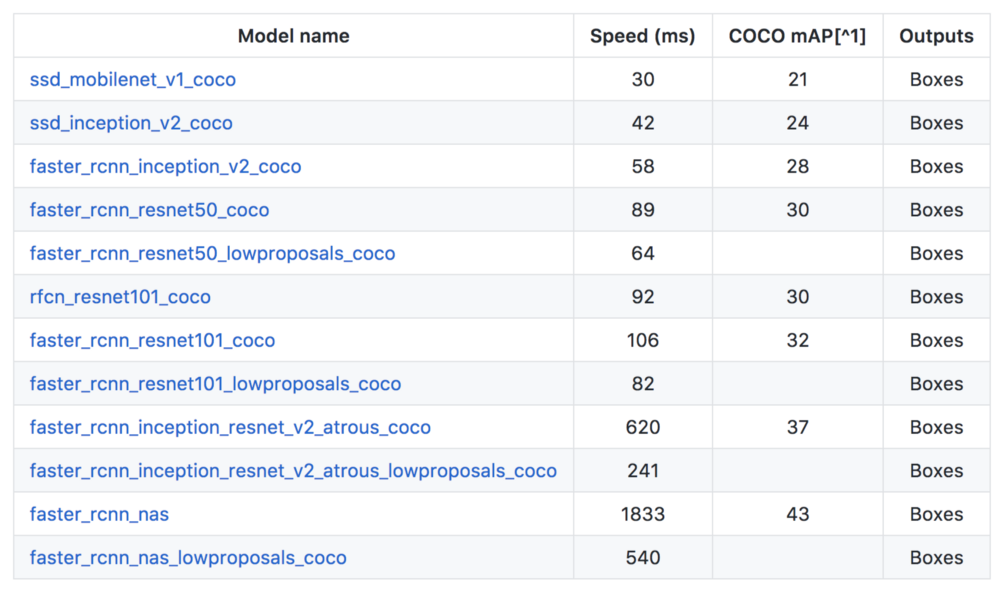Click faster_rcnn_resnet101_lowproposals_coco link

click(215, 384)
